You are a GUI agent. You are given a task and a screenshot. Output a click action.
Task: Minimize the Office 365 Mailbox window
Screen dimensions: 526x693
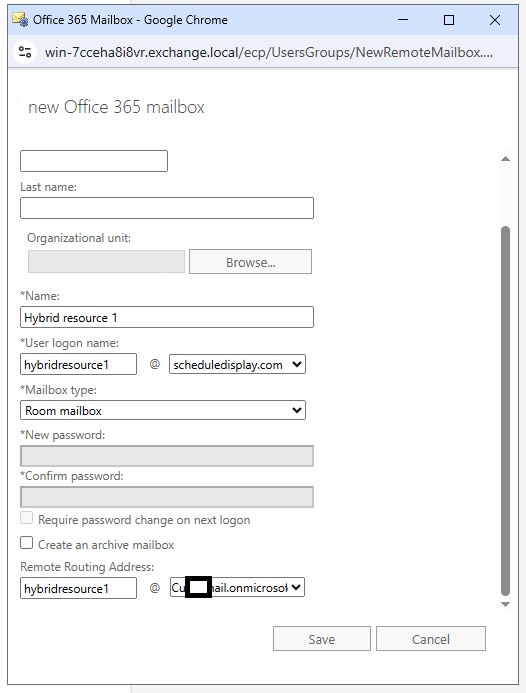point(403,19)
